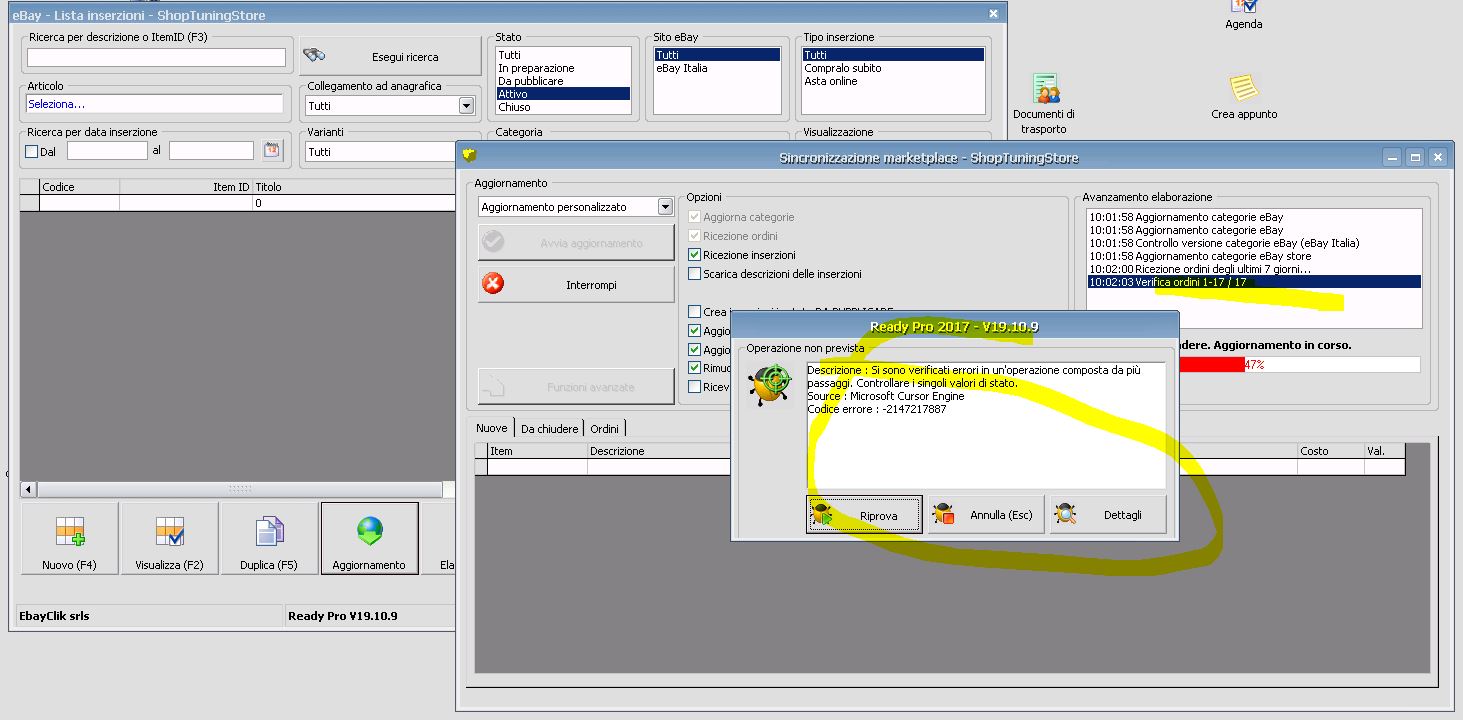This screenshot has height=720, width=1463.
Task: Click the Visualizza (F2) grid-check icon
Action: [169, 532]
